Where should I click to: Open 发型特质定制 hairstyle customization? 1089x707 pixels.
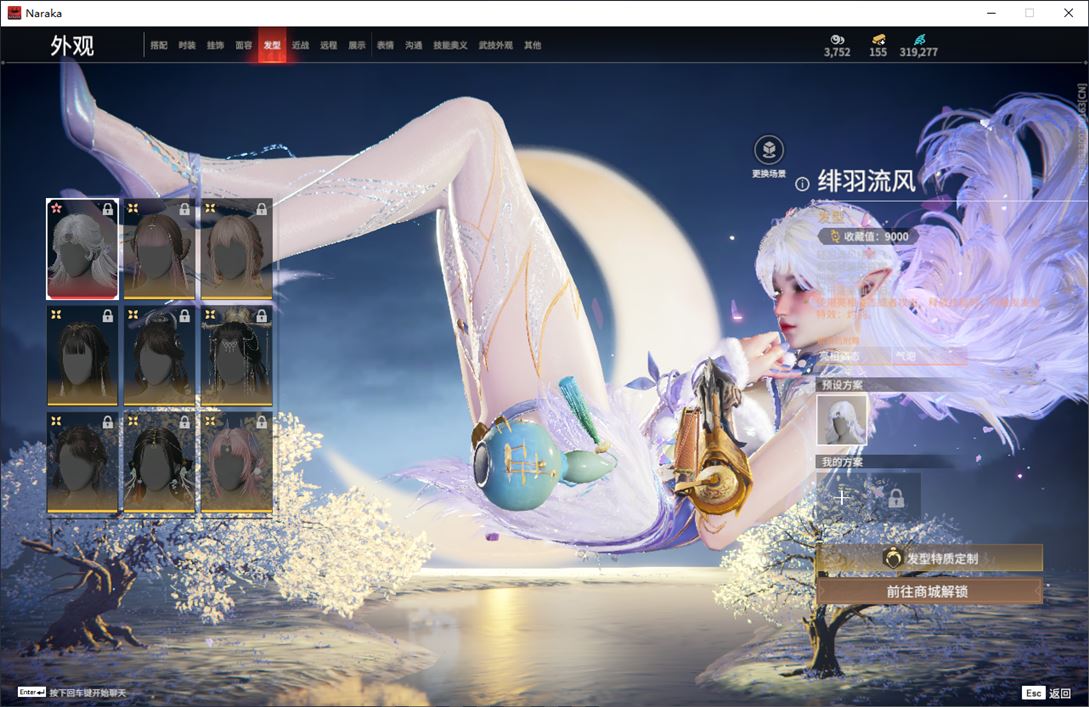point(929,558)
